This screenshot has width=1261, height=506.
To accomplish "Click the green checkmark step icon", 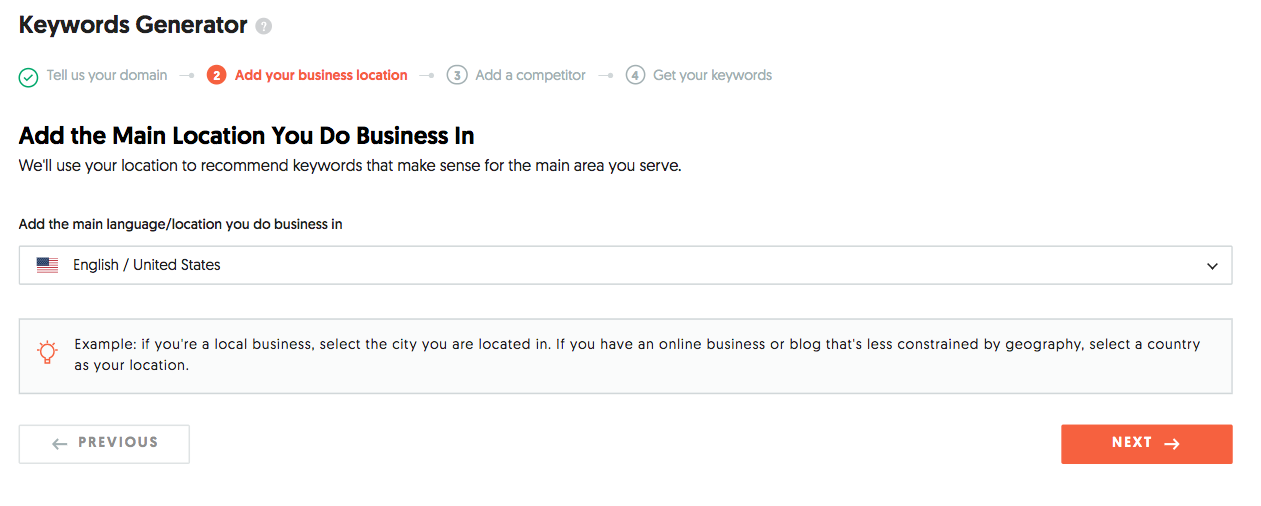I will [29, 76].
